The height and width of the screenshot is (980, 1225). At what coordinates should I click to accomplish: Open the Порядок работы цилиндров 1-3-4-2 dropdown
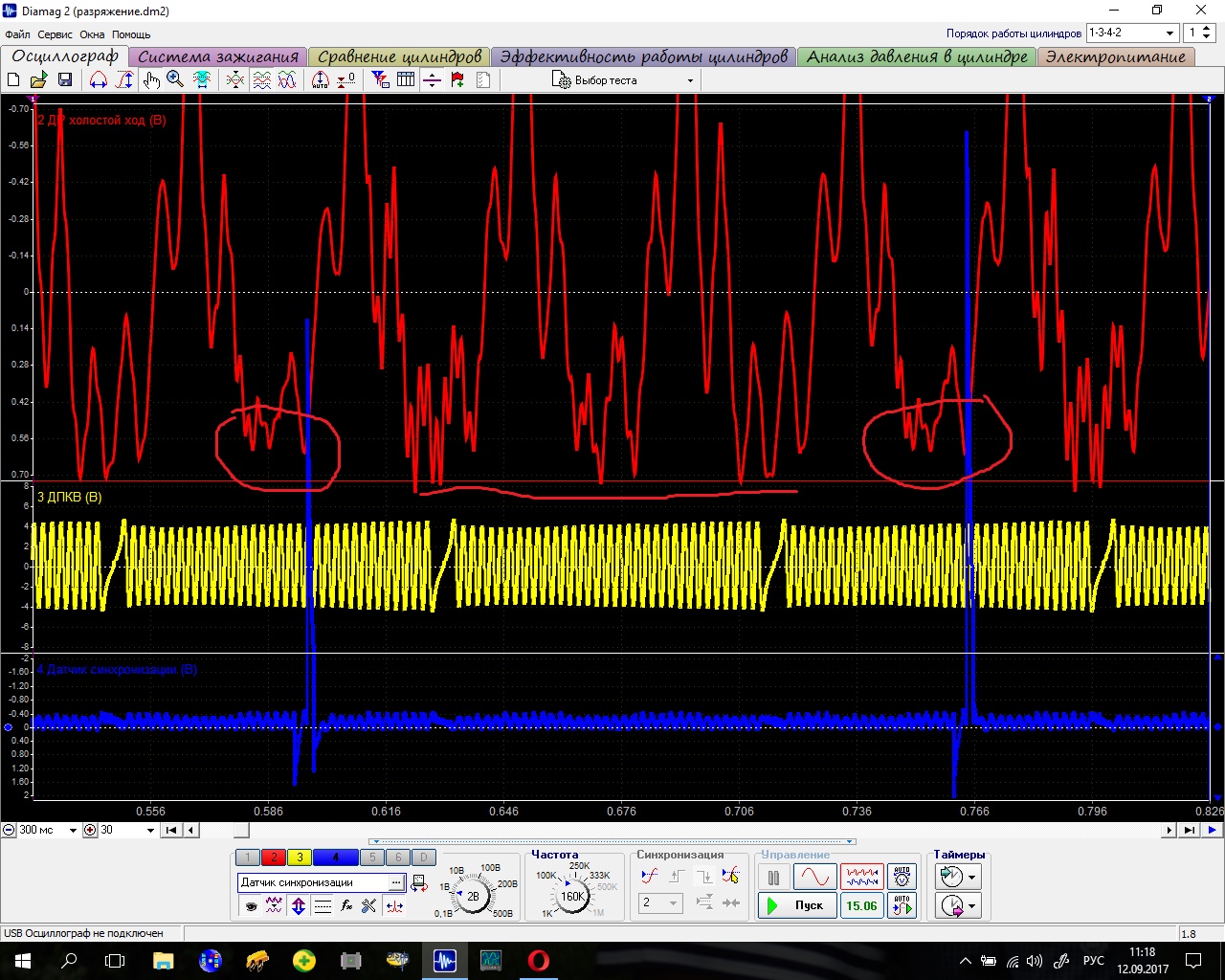[1132, 33]
